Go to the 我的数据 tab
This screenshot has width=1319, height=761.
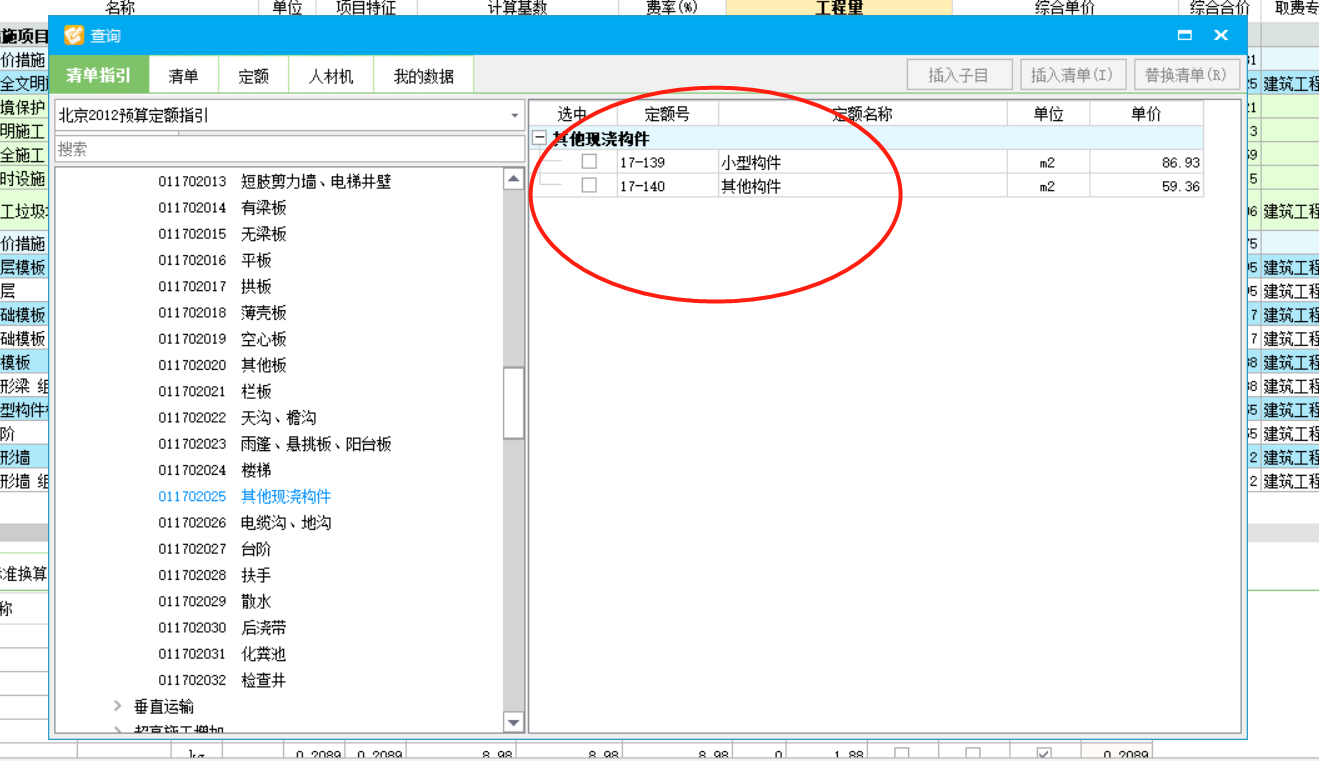point(423,75)
